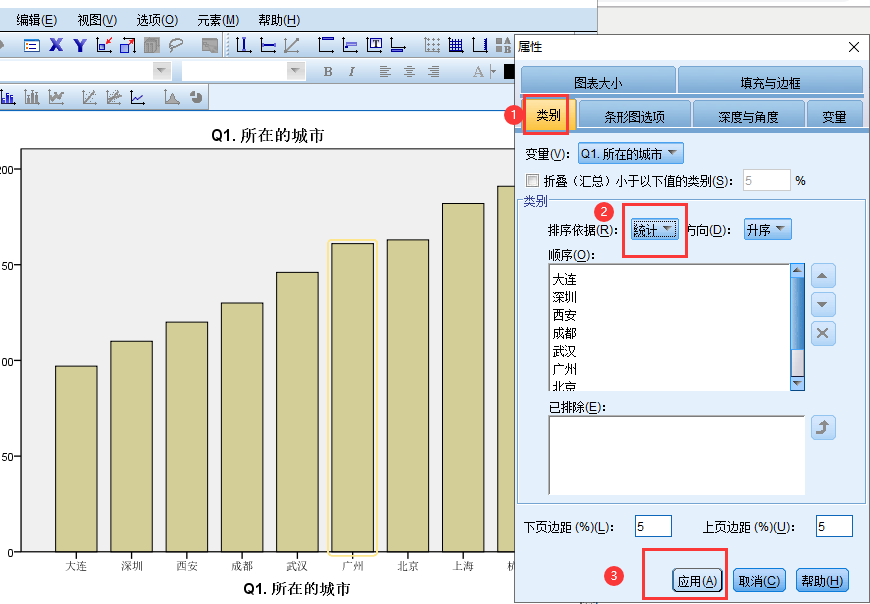The image size is (870, 604).
Task: Click the 应用(A) button
Action: [697, 581]
